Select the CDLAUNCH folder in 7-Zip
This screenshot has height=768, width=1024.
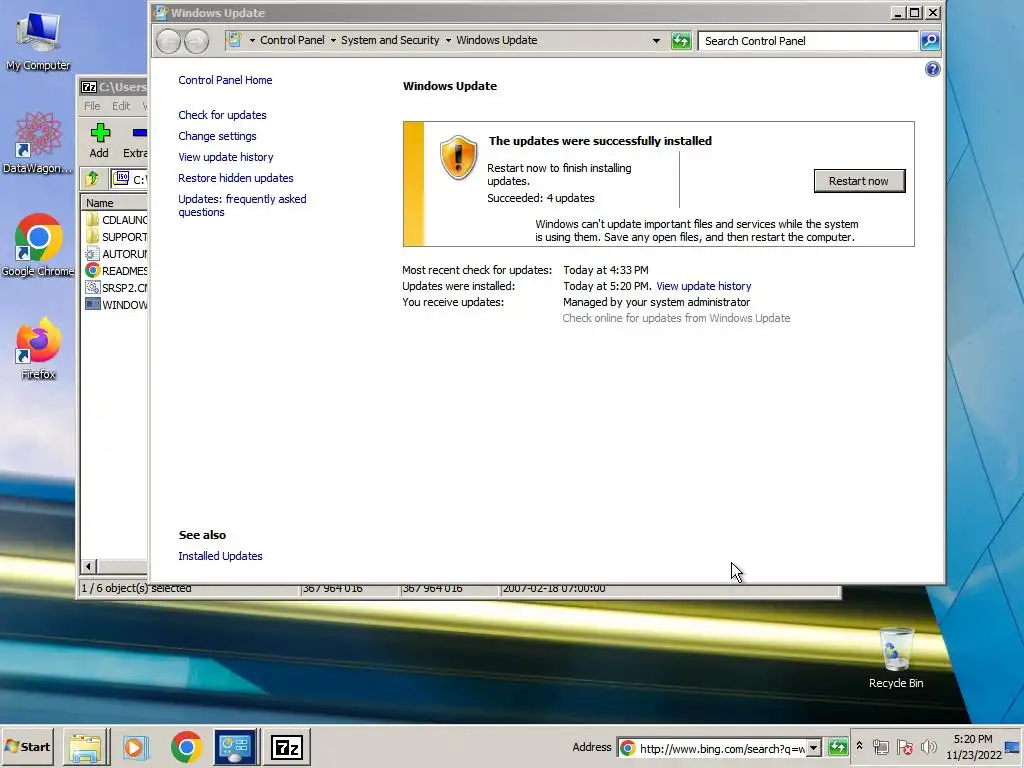tap(116, 219)
